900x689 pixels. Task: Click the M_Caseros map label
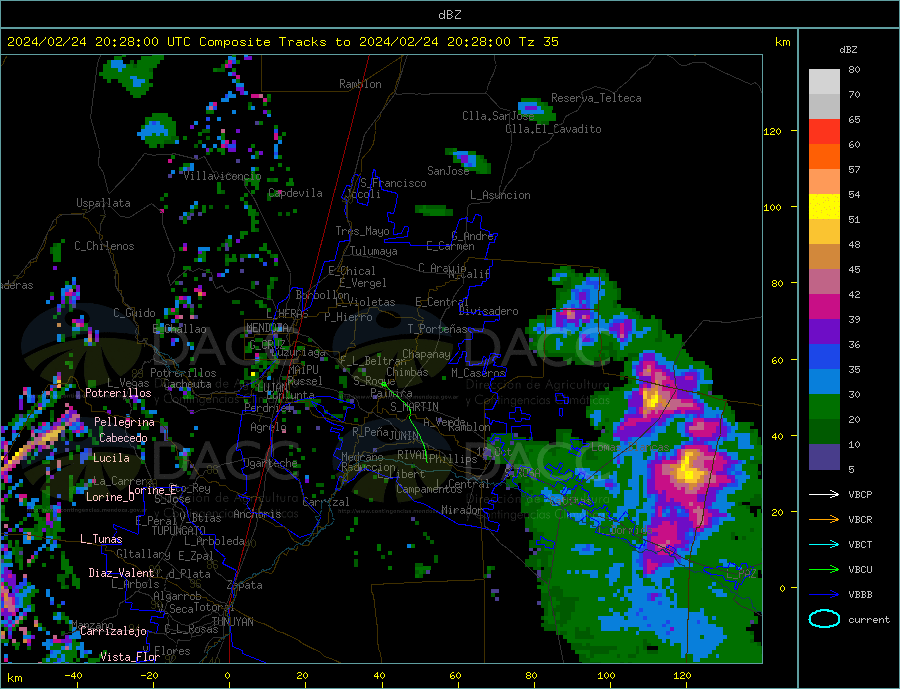(478, 373)
